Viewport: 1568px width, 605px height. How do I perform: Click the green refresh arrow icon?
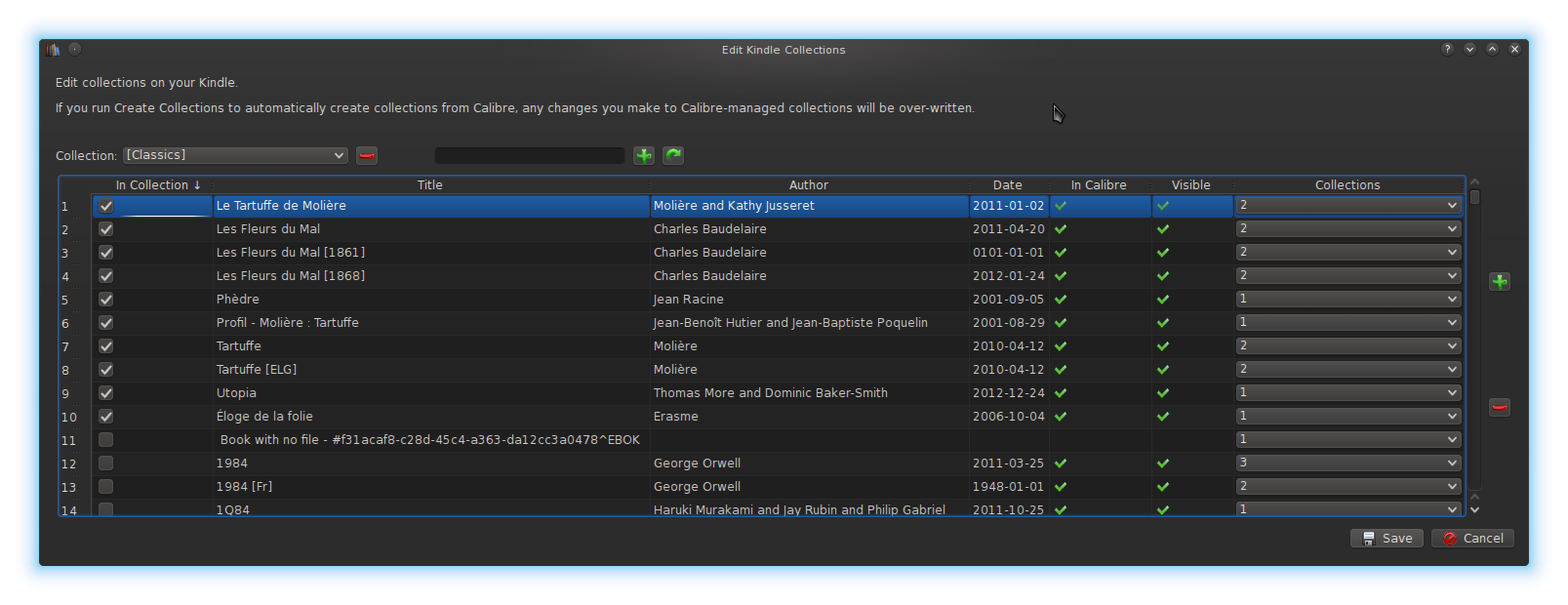tap(673, 155)
